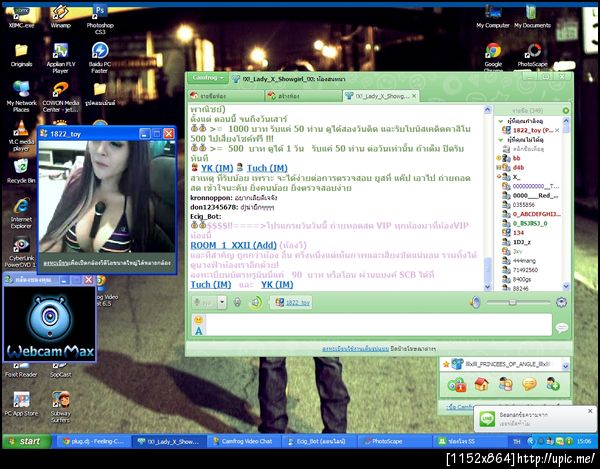Launch Internet Explorer from desktop
The width and height of the screenshot is (600, 469).
(x=21, y=213)
